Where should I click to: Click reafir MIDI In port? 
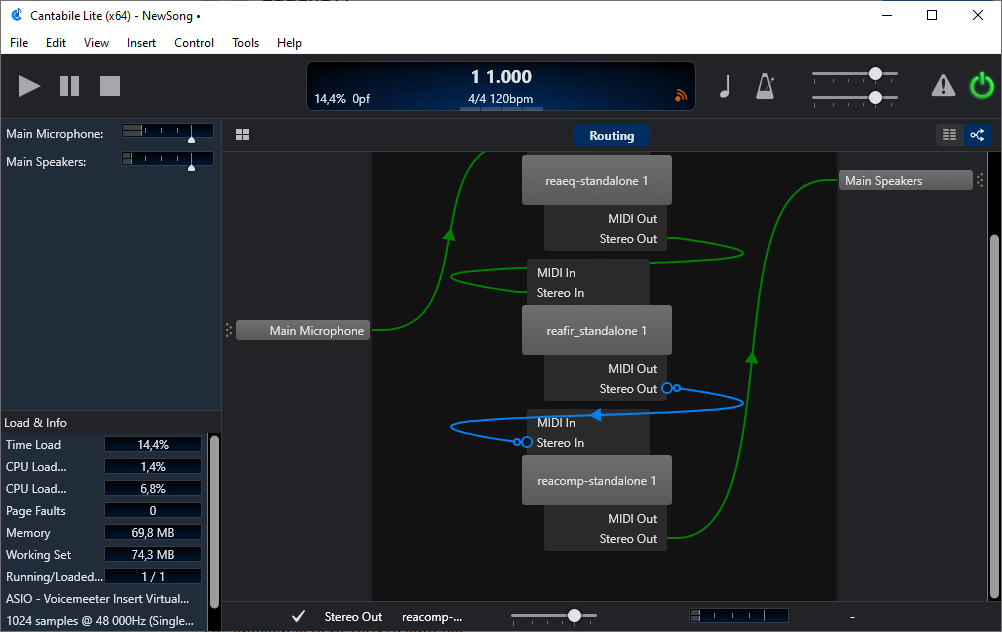(556, 273)
